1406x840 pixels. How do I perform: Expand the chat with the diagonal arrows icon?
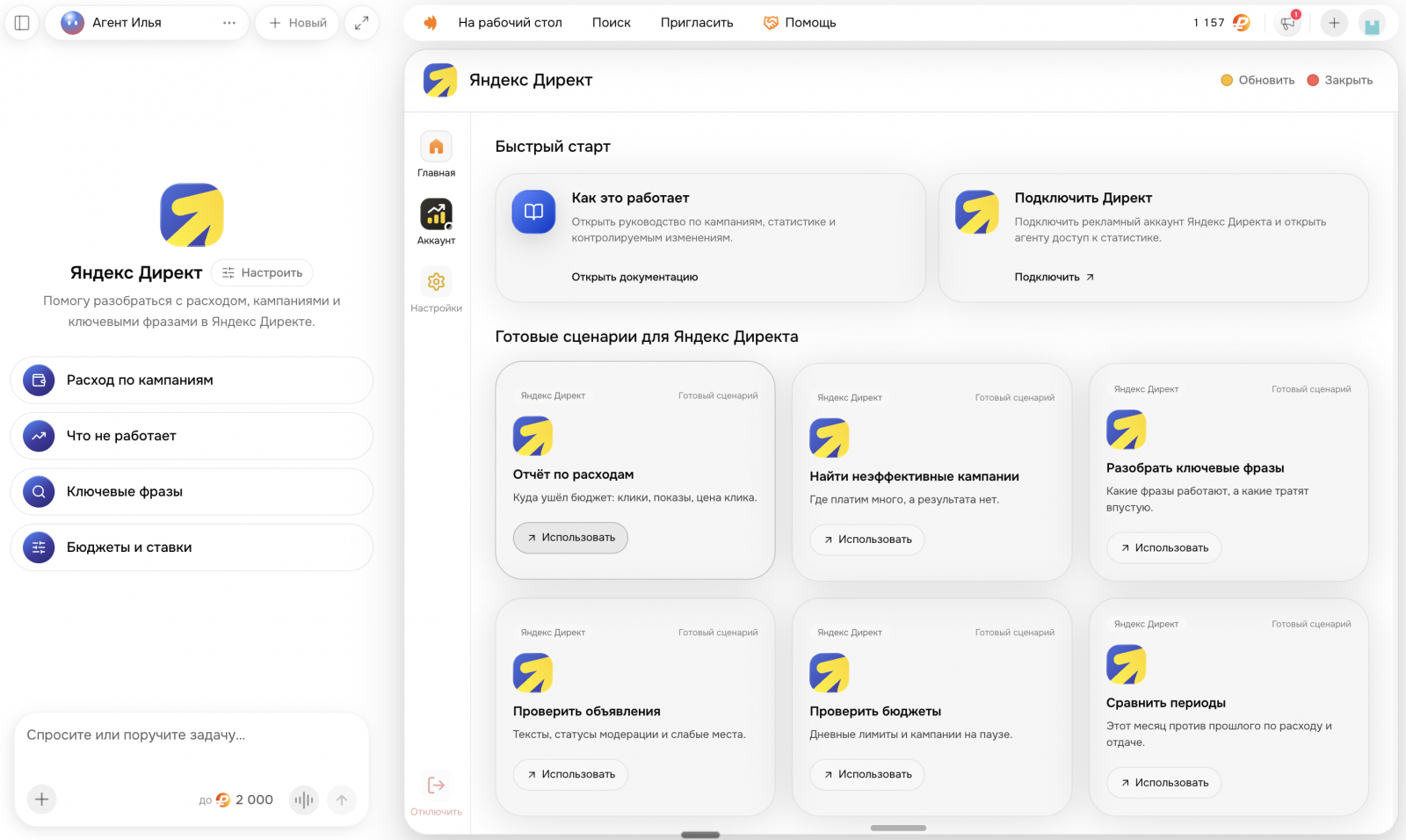pos(361,23)
